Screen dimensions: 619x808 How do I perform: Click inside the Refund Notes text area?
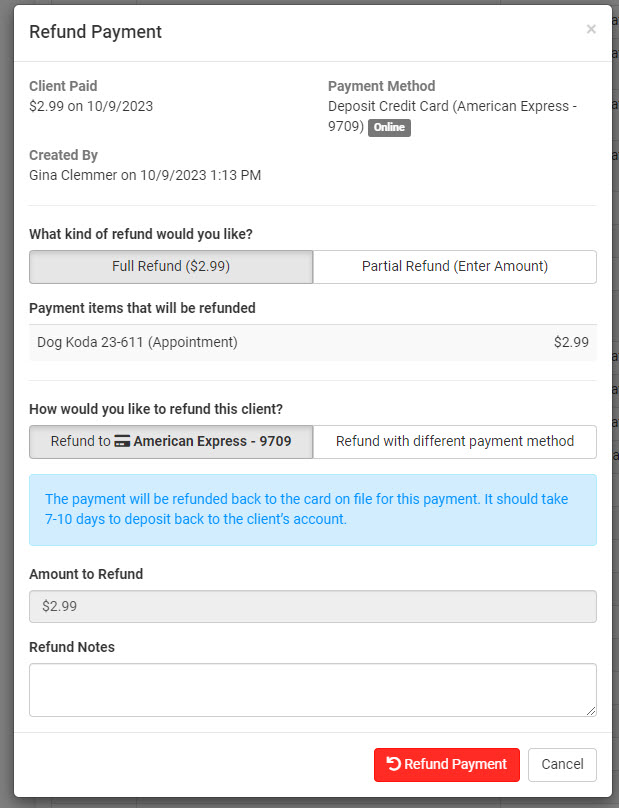point(312,690)
